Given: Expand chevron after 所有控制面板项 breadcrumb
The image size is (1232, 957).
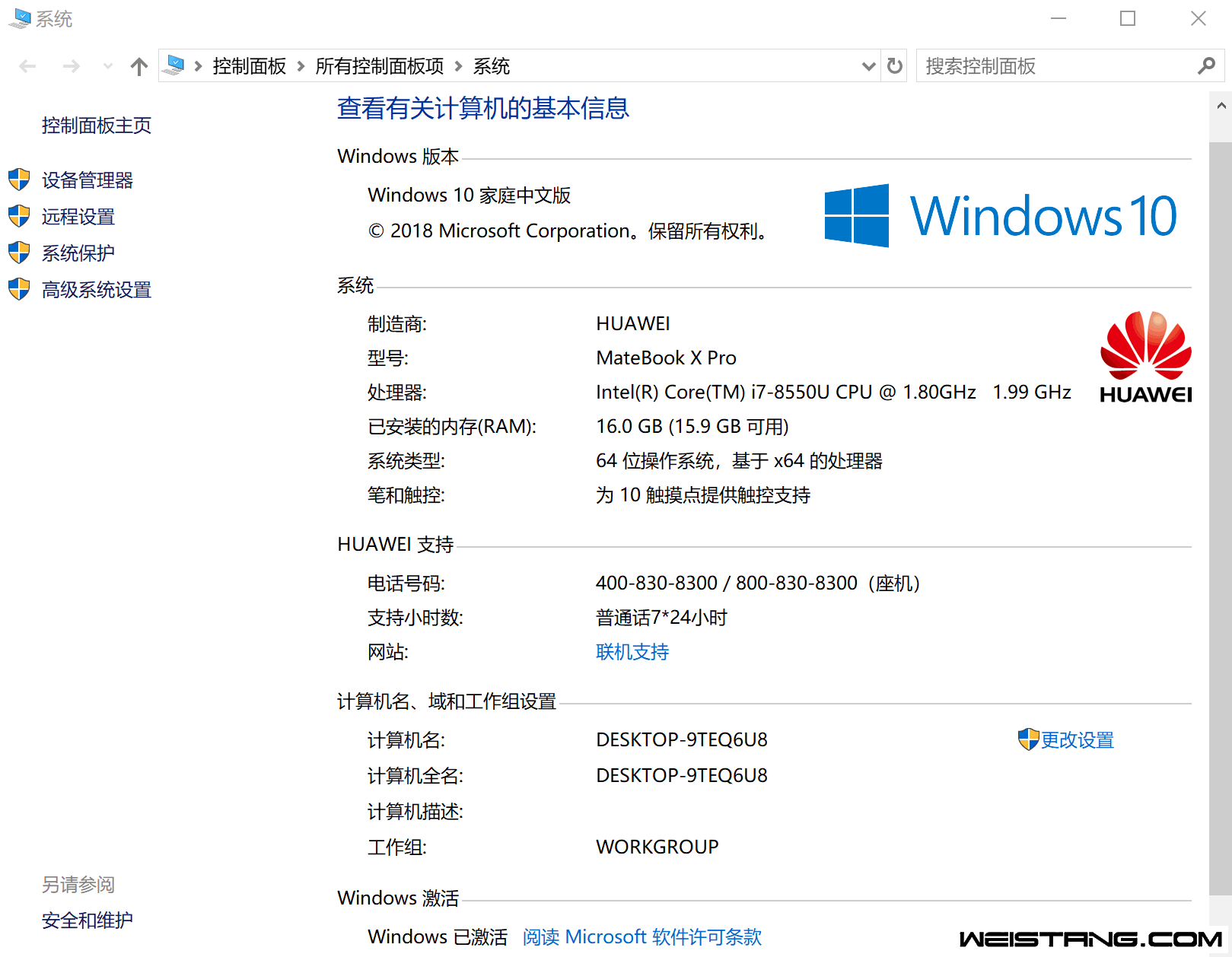Looking at the screenshot, I should coord(458,66).
